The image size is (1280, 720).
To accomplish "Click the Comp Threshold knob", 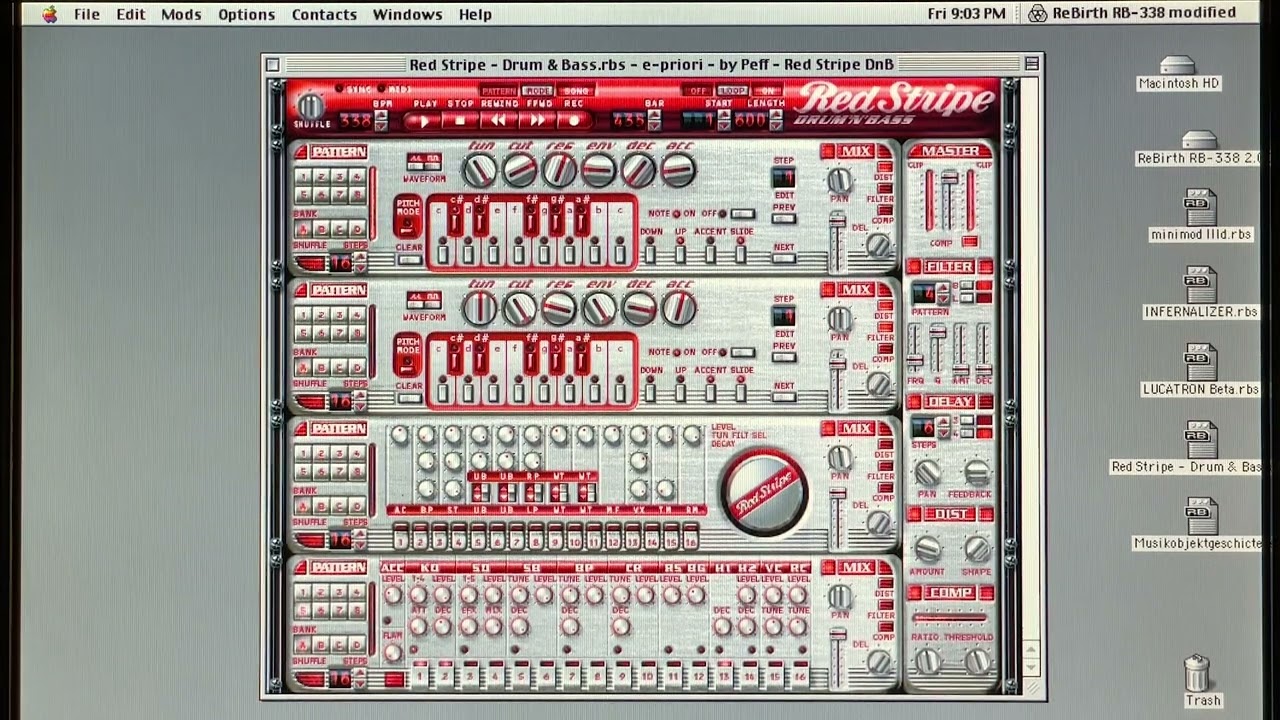I will [x=976, y=661].
